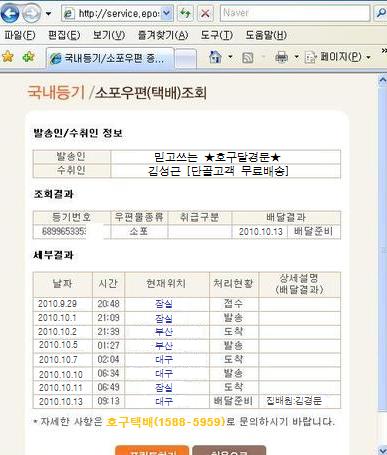Open the 도움말(H) menu
The image size is (387, 455).
(266, 35)
